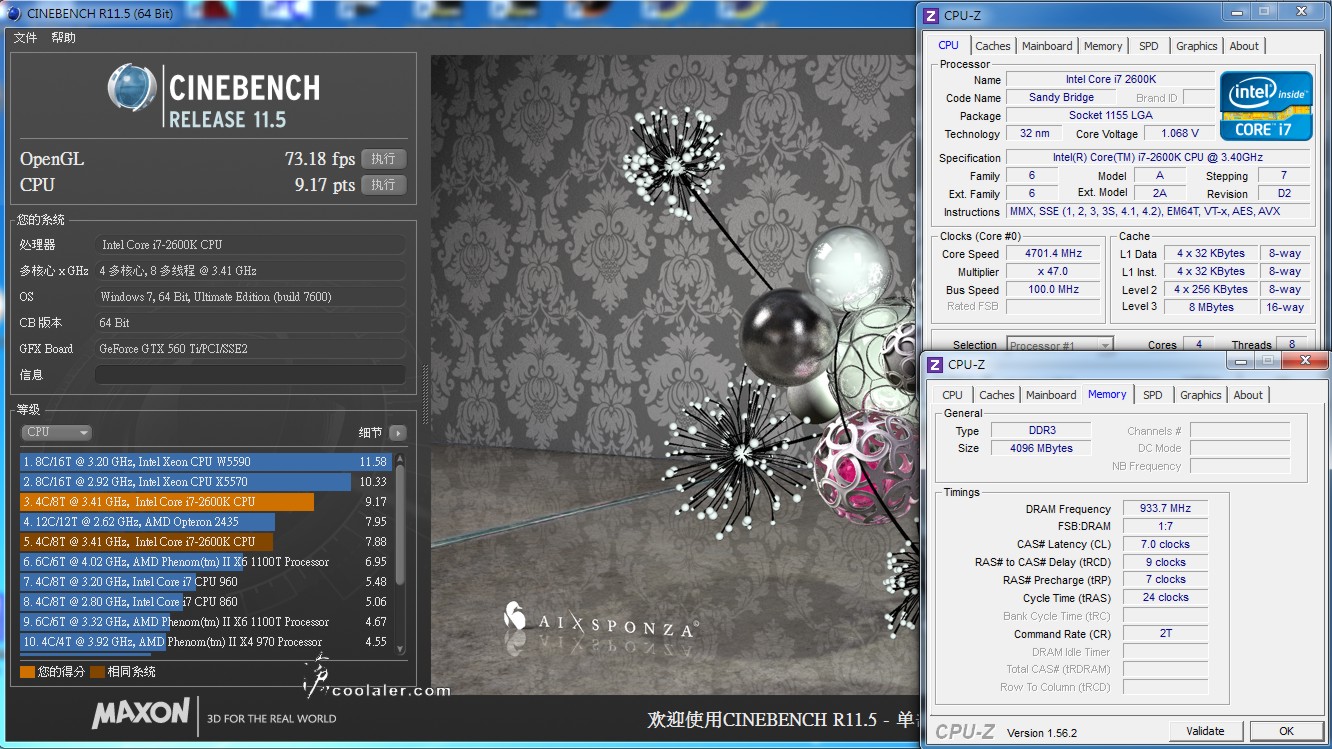Select ranking row 2 Intel Xeon CPU X5570
Screen dimensions: 1332x749
205,482
